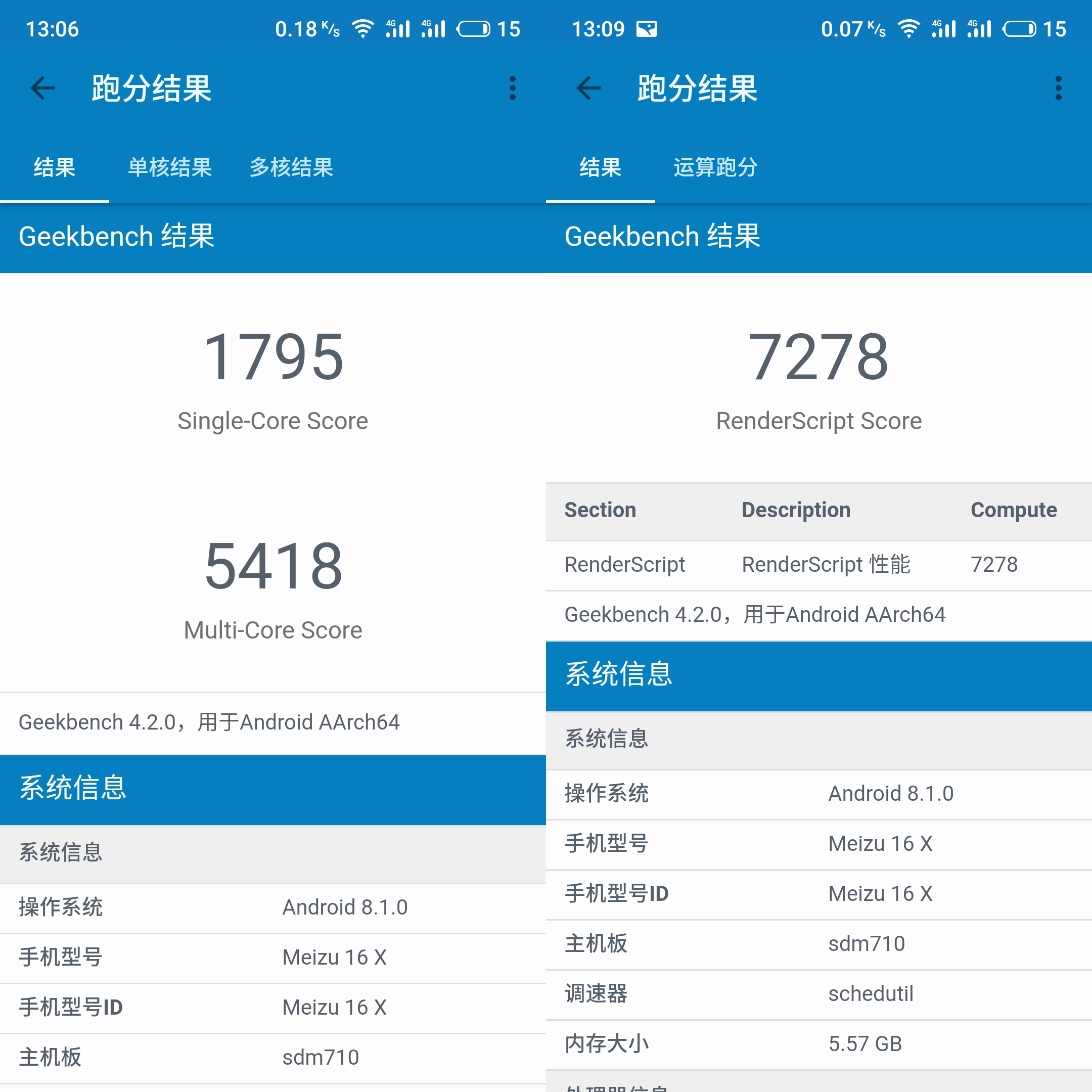The width and height of the screenshot is (1092, 1092).
Task: Tap the picture notification icon beside 13:09
Action: click(647, 29)
